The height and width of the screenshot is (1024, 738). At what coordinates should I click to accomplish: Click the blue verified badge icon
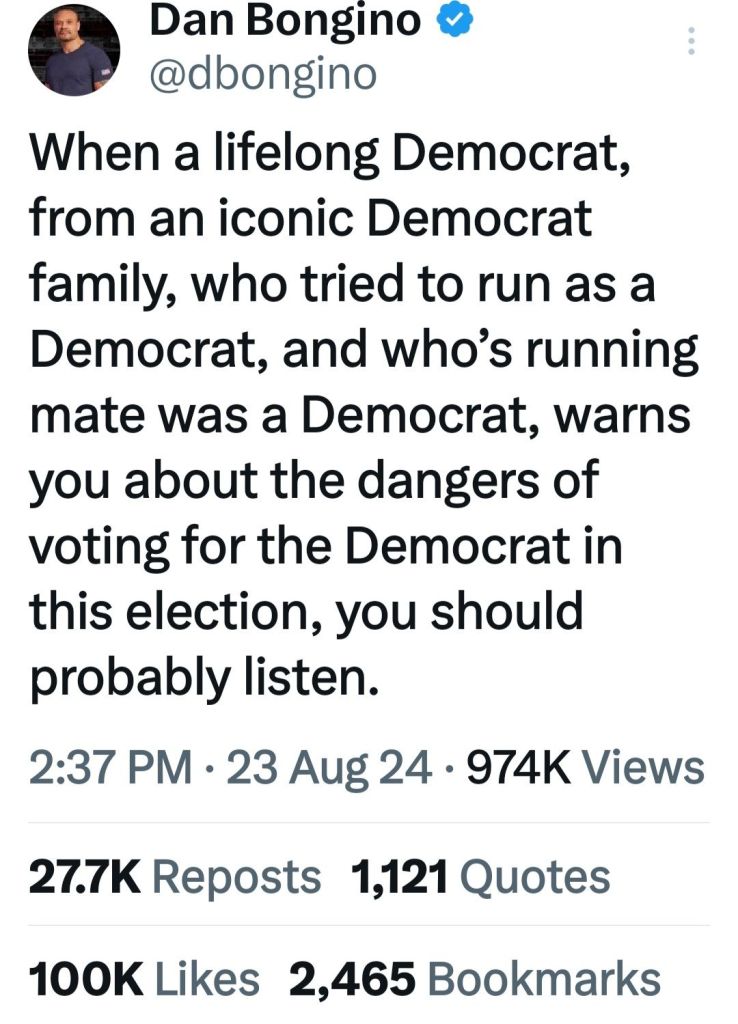click(x=446, y=18)
